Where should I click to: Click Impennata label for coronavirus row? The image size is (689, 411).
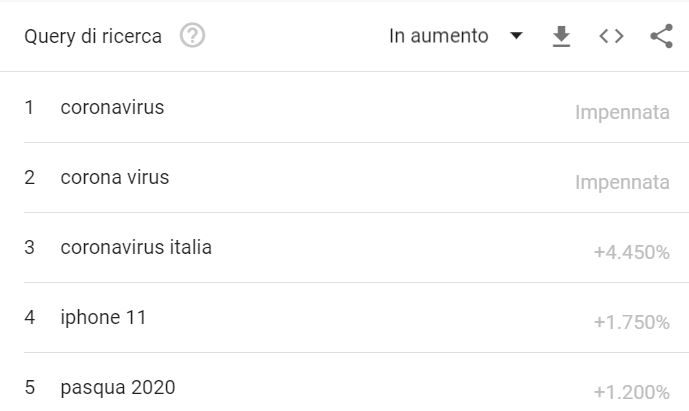[622, 113]
